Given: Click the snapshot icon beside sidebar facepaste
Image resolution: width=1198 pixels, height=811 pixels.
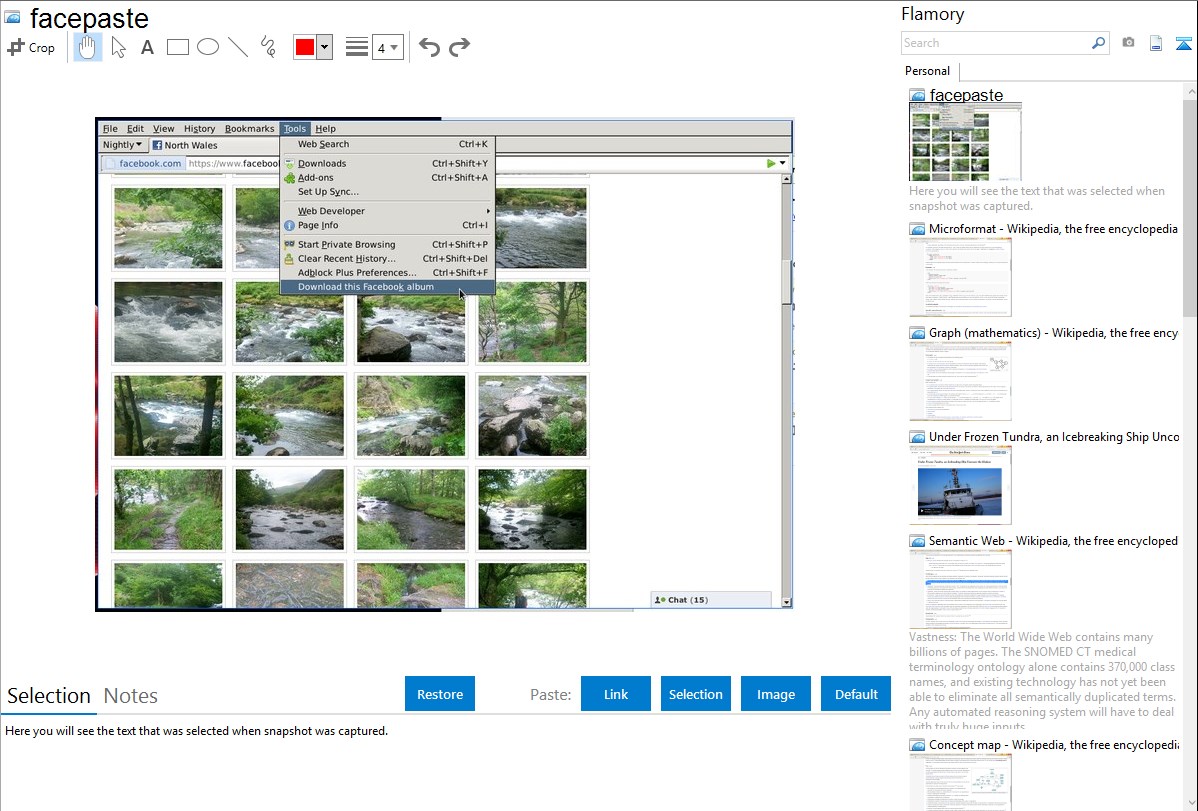Looking at the screenshot, I should click(x=917, y=96).
